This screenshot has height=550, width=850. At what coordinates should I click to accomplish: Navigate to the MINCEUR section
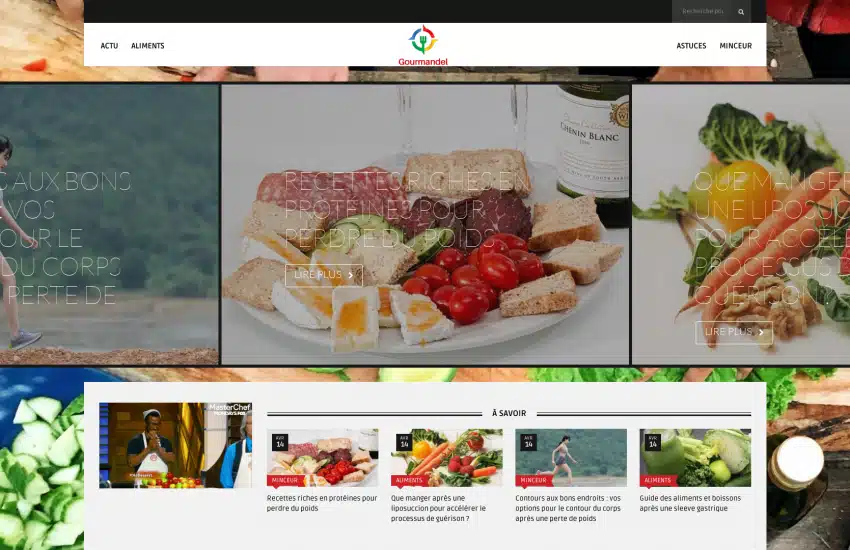coord(736,46)
